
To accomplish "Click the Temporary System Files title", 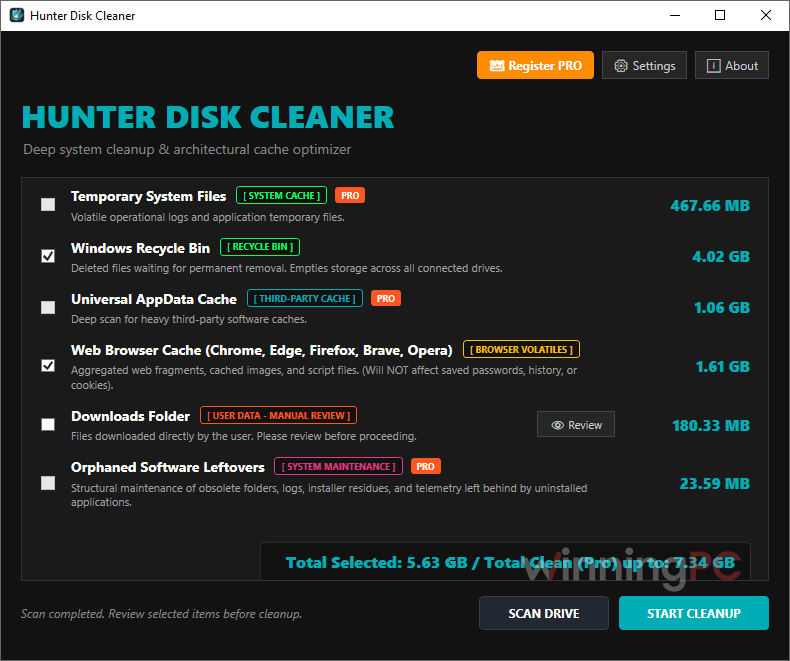I will [x=148, y=196].
